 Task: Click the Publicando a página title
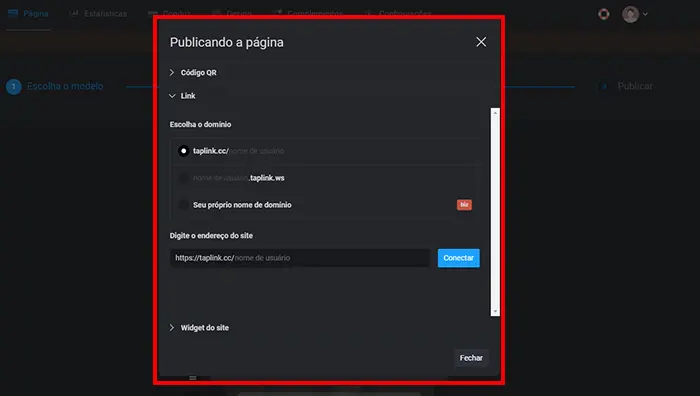[x=226, y=42]
